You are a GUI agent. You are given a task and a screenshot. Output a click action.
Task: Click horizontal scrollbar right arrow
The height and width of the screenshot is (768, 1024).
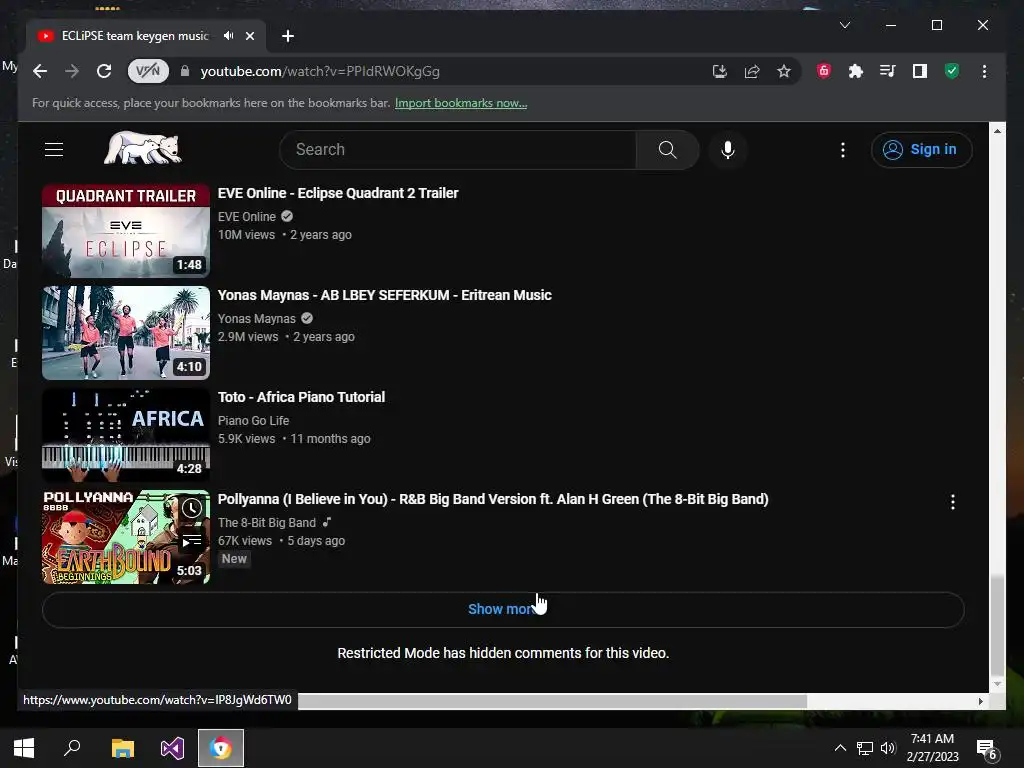[x=980, y=701]
